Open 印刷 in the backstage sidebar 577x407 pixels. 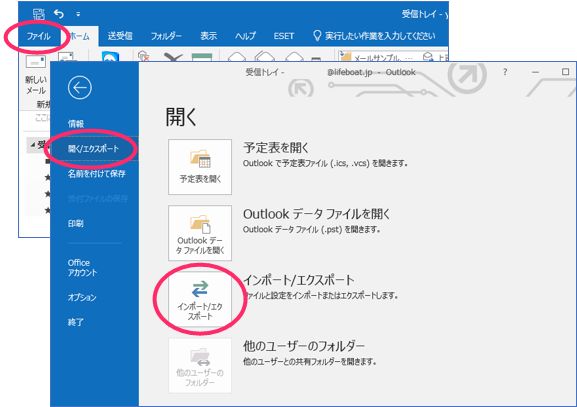point(75,223)
